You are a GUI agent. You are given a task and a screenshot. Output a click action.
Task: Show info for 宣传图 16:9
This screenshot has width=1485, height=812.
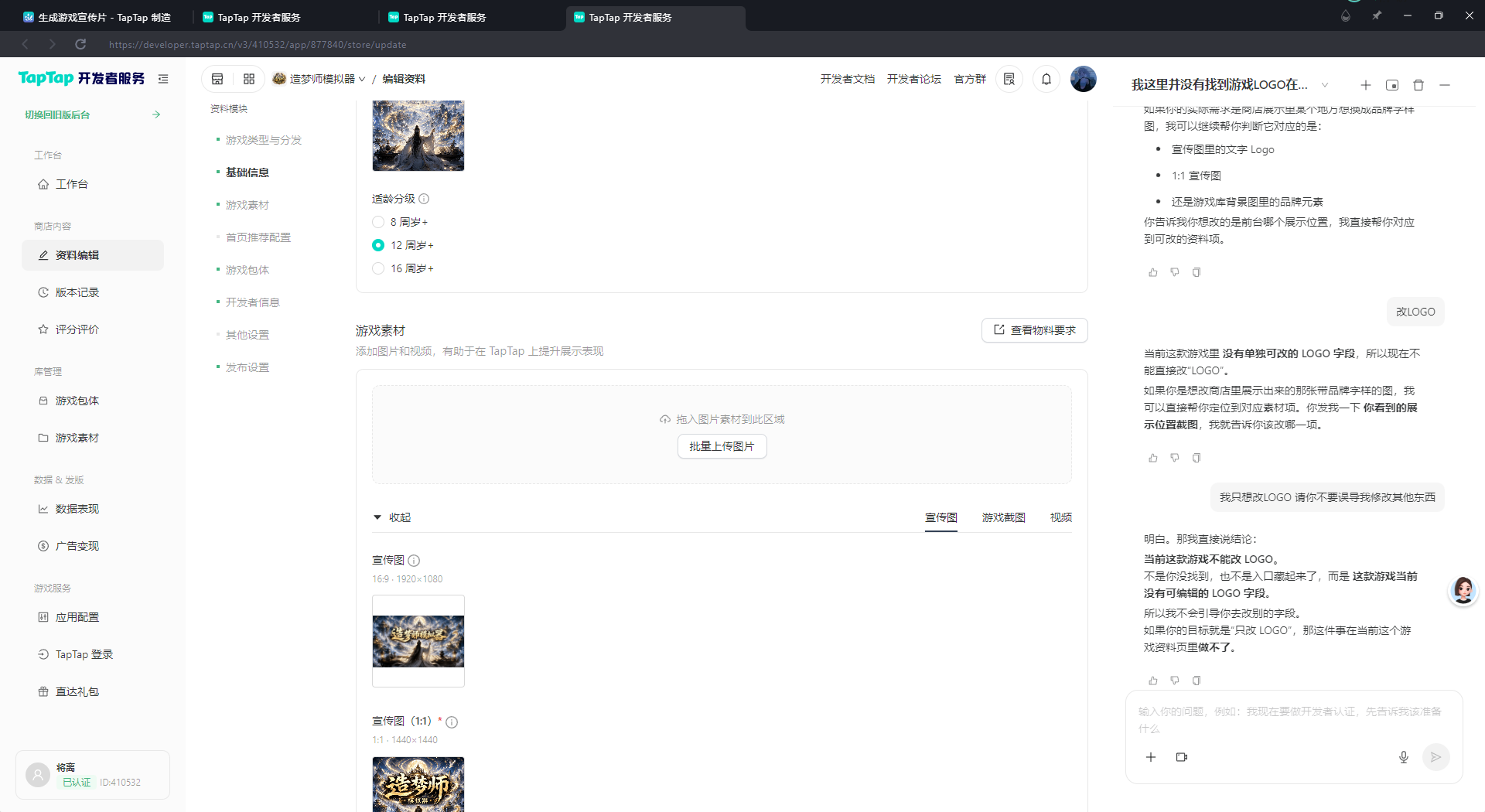tap(414, 561)
